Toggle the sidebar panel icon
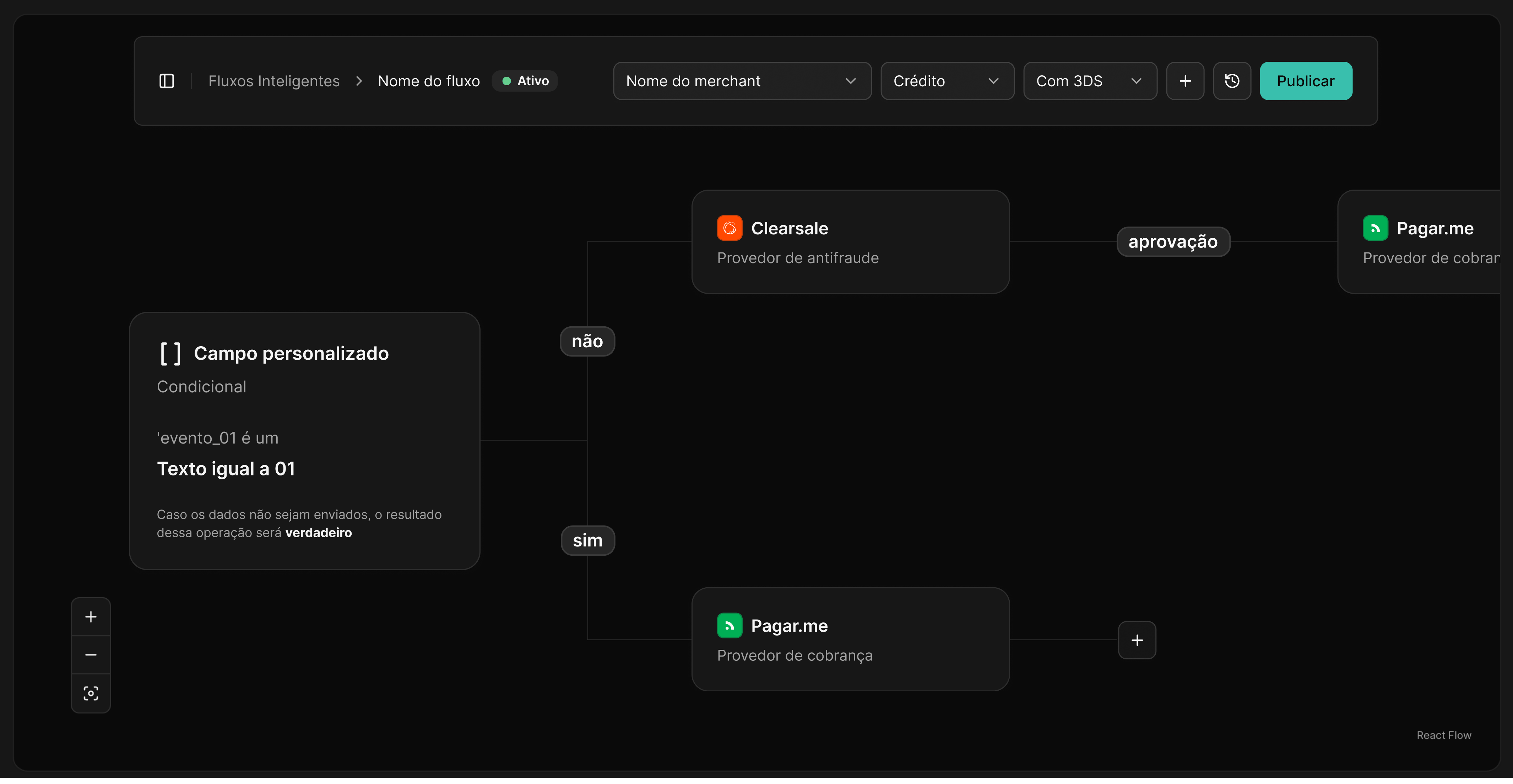 167,81
